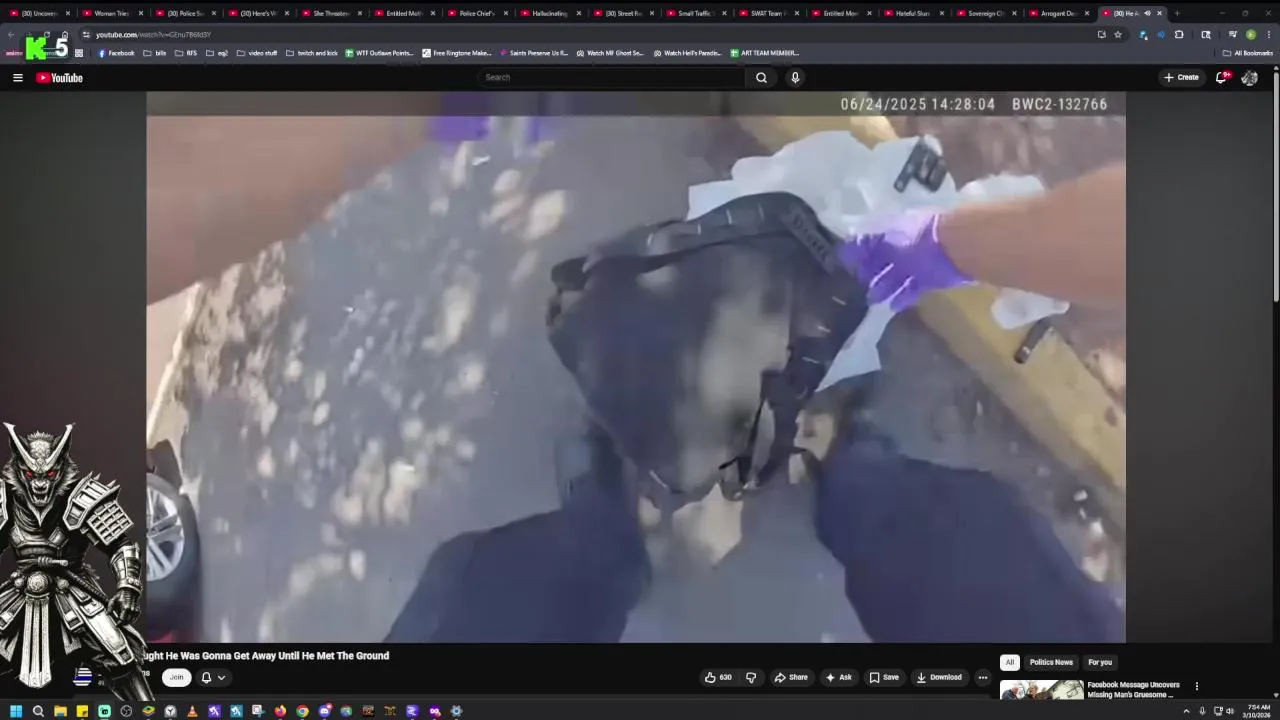This screenshot has height=720, width=1280.
Task: Open the Chrome extensions puzzle icon
Action: click(1179, 34)
